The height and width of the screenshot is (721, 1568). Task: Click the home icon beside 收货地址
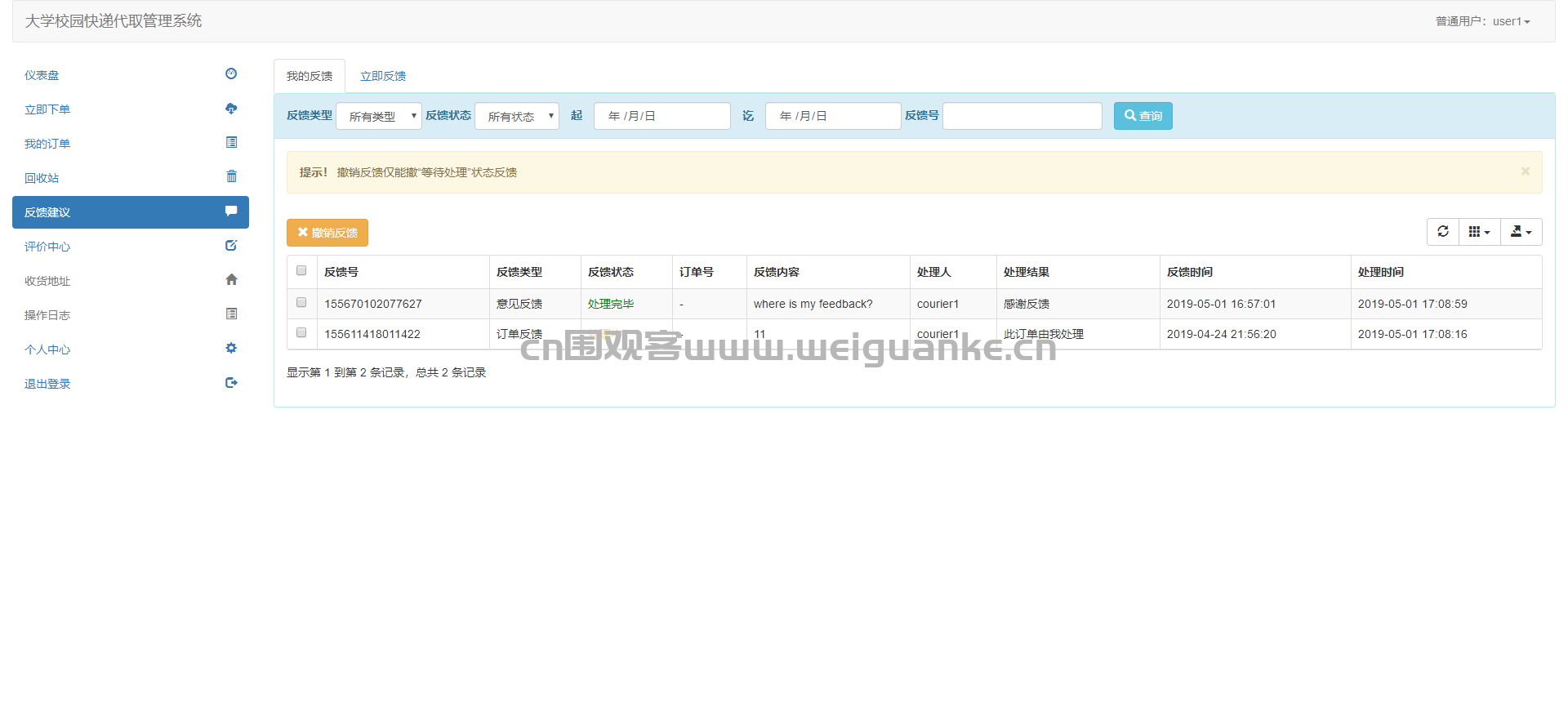tap(231, 279)
